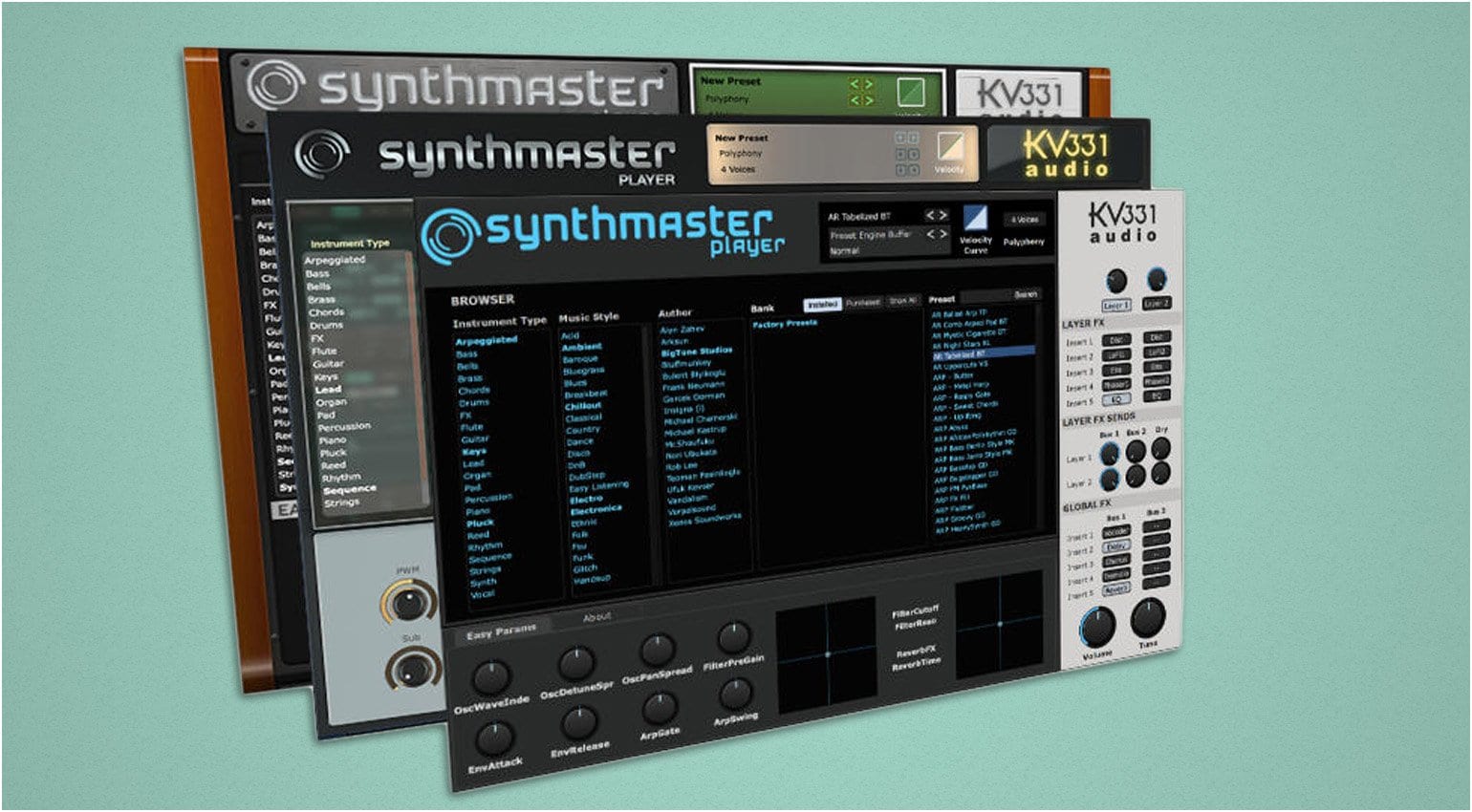The height and width of the screenshot is (812, 1472).
Task: Select Factory Presets in the Bank list
Action: [785, 324]
